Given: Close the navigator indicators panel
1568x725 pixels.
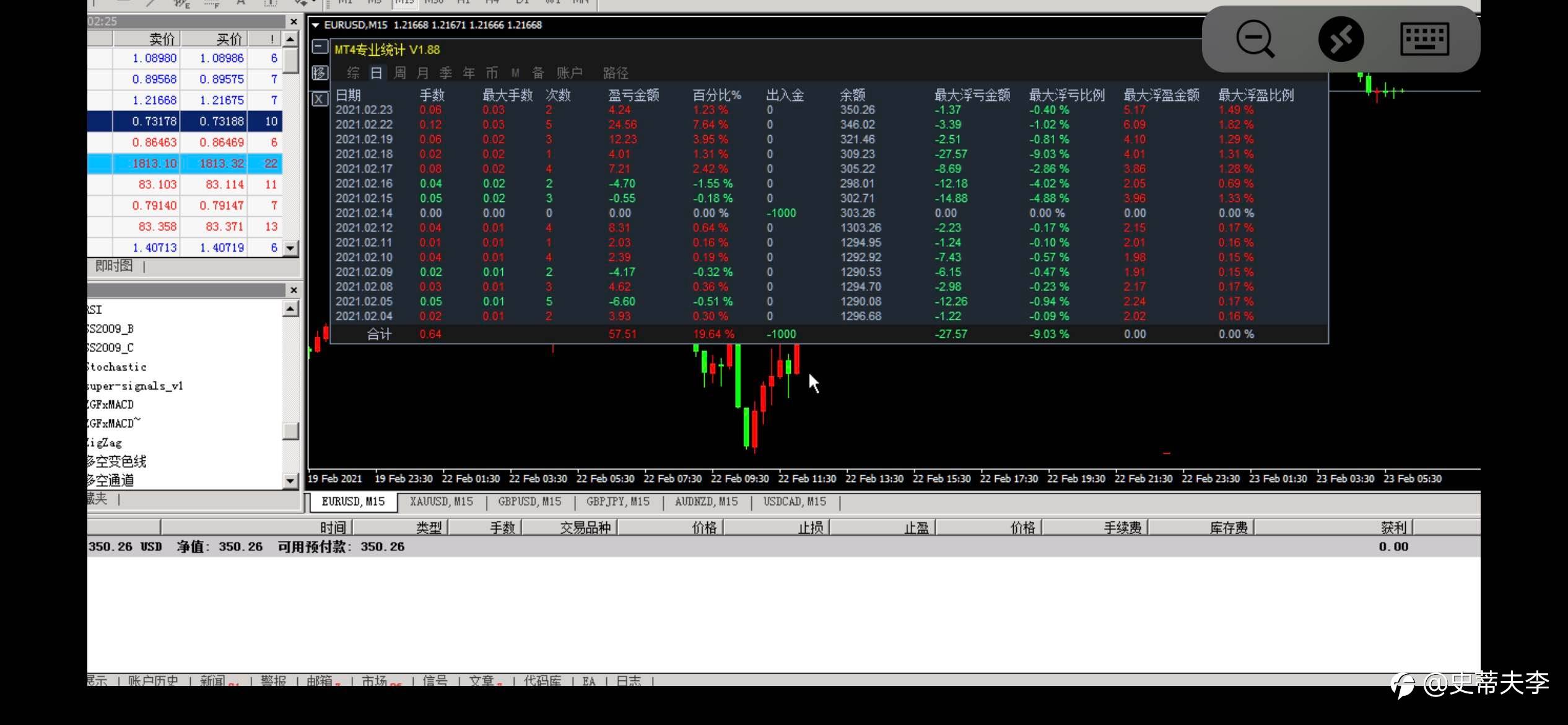Looking at the screenshot, I should tap(294, 290).
